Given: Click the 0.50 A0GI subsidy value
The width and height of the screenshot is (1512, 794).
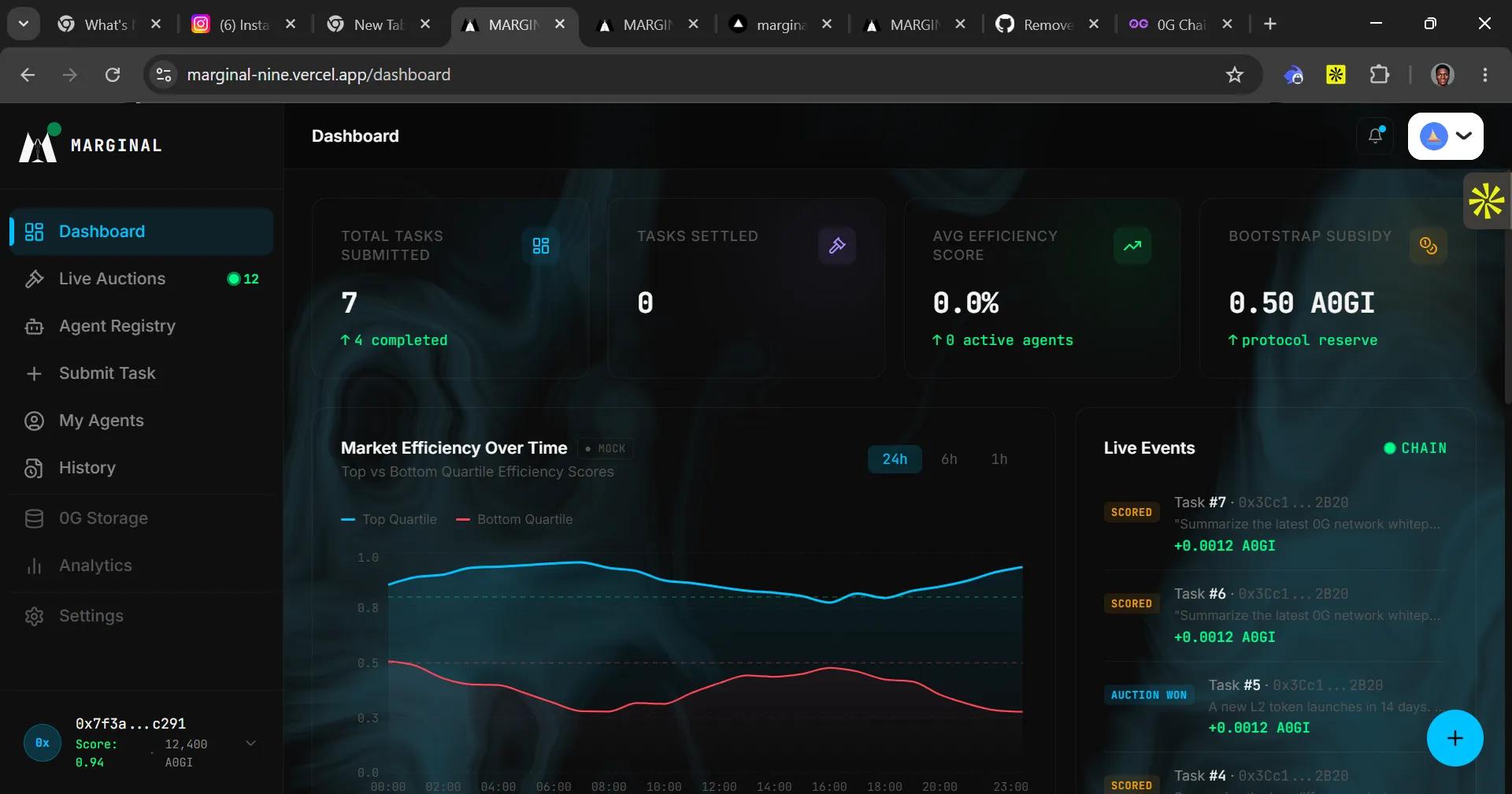Looking at the screenshot, I should [1302, 303].
